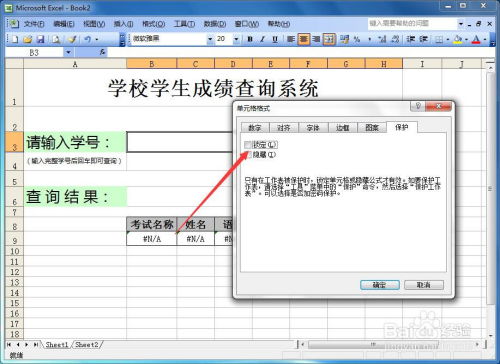Open the 格式(O) menu
This screenshot has height=364, width=500.
(x=153, y=24)
